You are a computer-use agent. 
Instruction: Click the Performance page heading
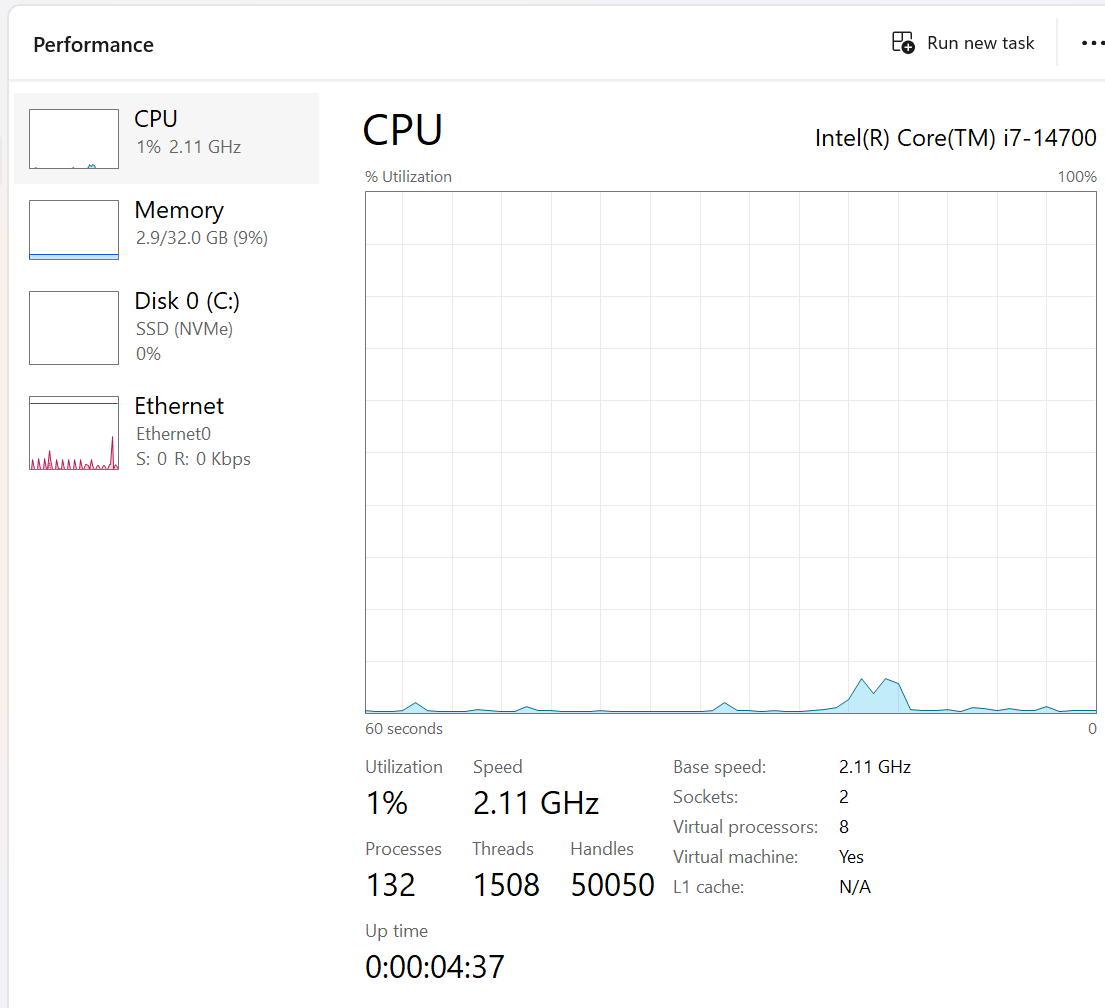(93, 45)
